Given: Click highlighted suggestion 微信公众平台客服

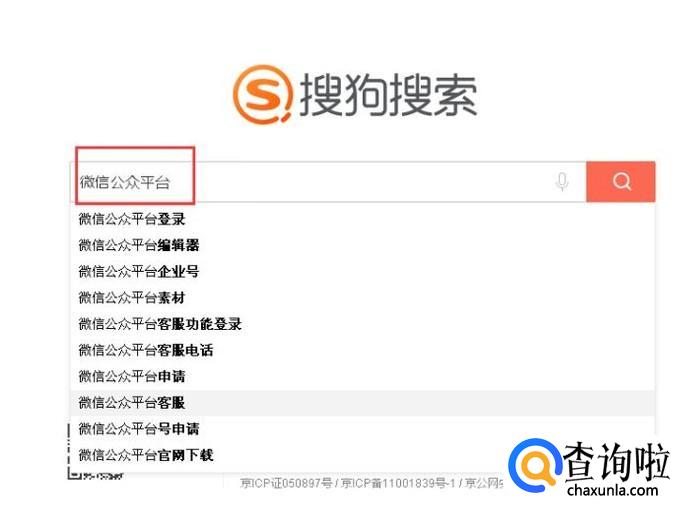Looking at the screenshot, I should (362, 403).
